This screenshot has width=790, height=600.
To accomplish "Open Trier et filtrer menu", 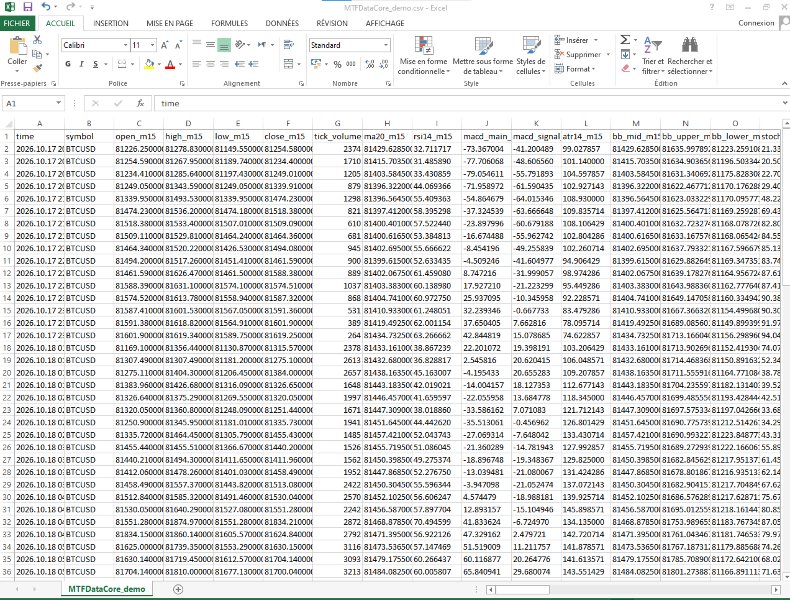I will point(653,55).
